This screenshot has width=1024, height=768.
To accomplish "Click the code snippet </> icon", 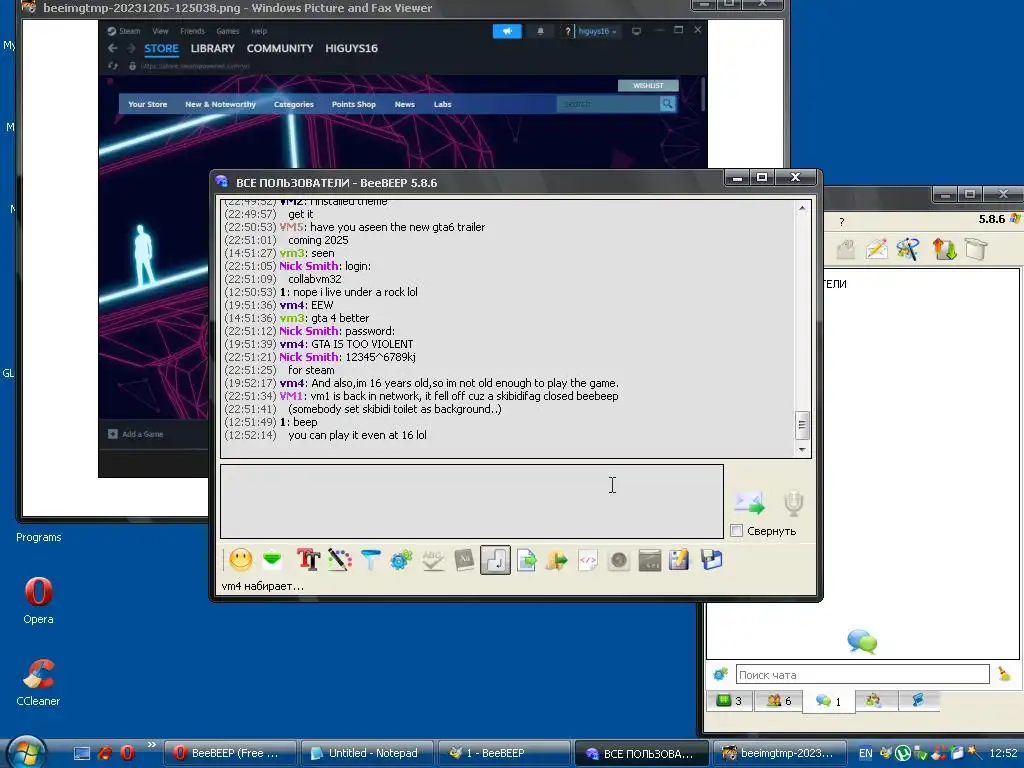I will click(x=588, y=560).
